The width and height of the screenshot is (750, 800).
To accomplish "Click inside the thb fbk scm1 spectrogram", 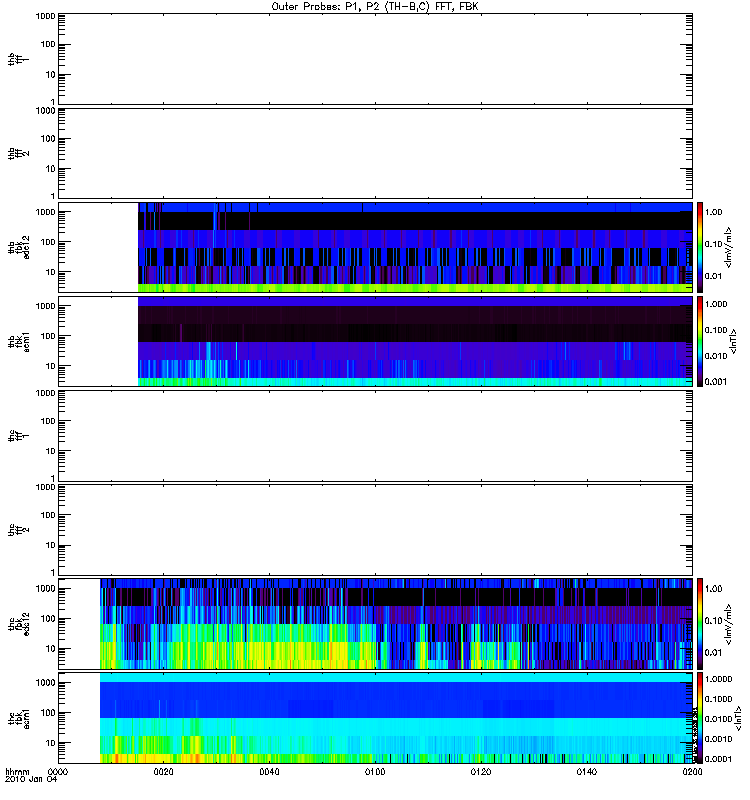I will (415, 341).
